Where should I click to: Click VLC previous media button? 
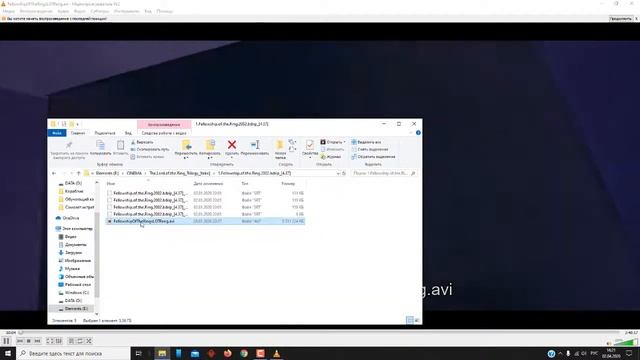[20, 341]
